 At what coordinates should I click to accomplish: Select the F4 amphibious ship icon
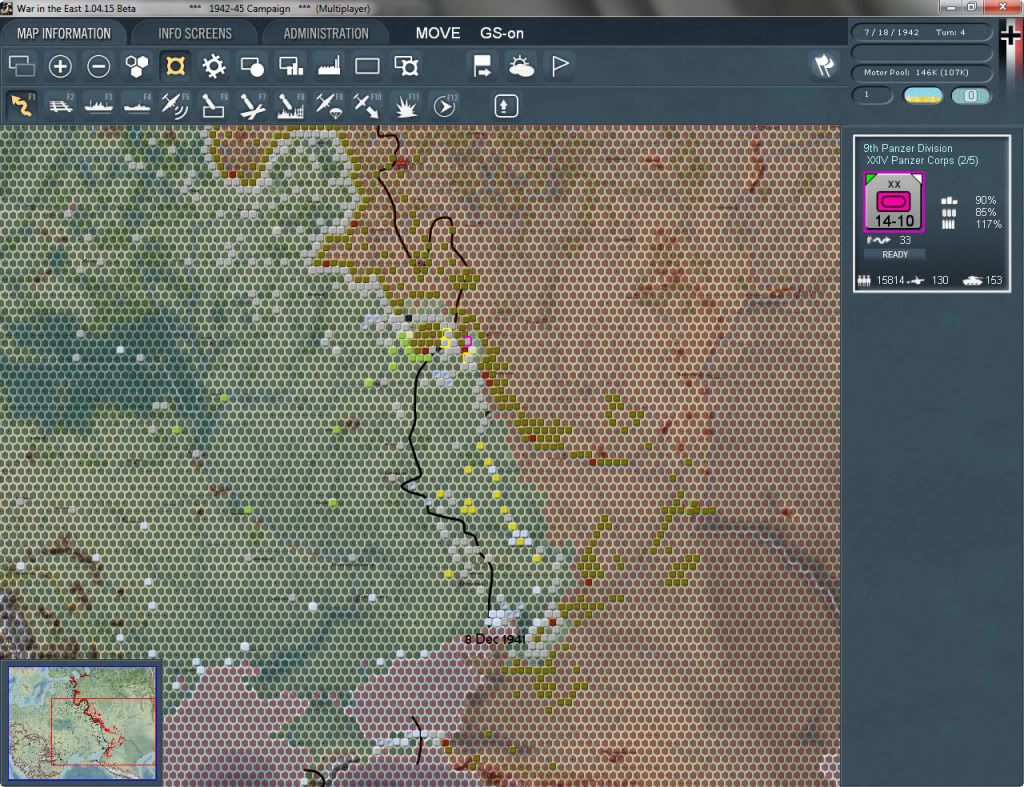(137, 105)
